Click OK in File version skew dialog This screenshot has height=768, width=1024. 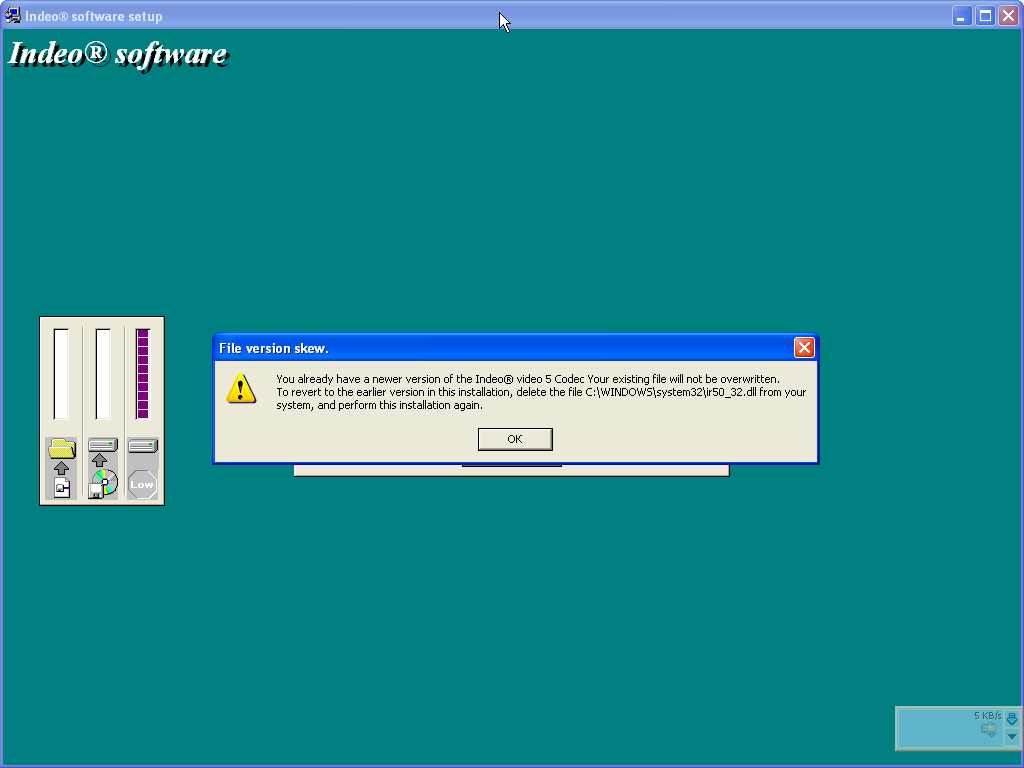point(515,439)
